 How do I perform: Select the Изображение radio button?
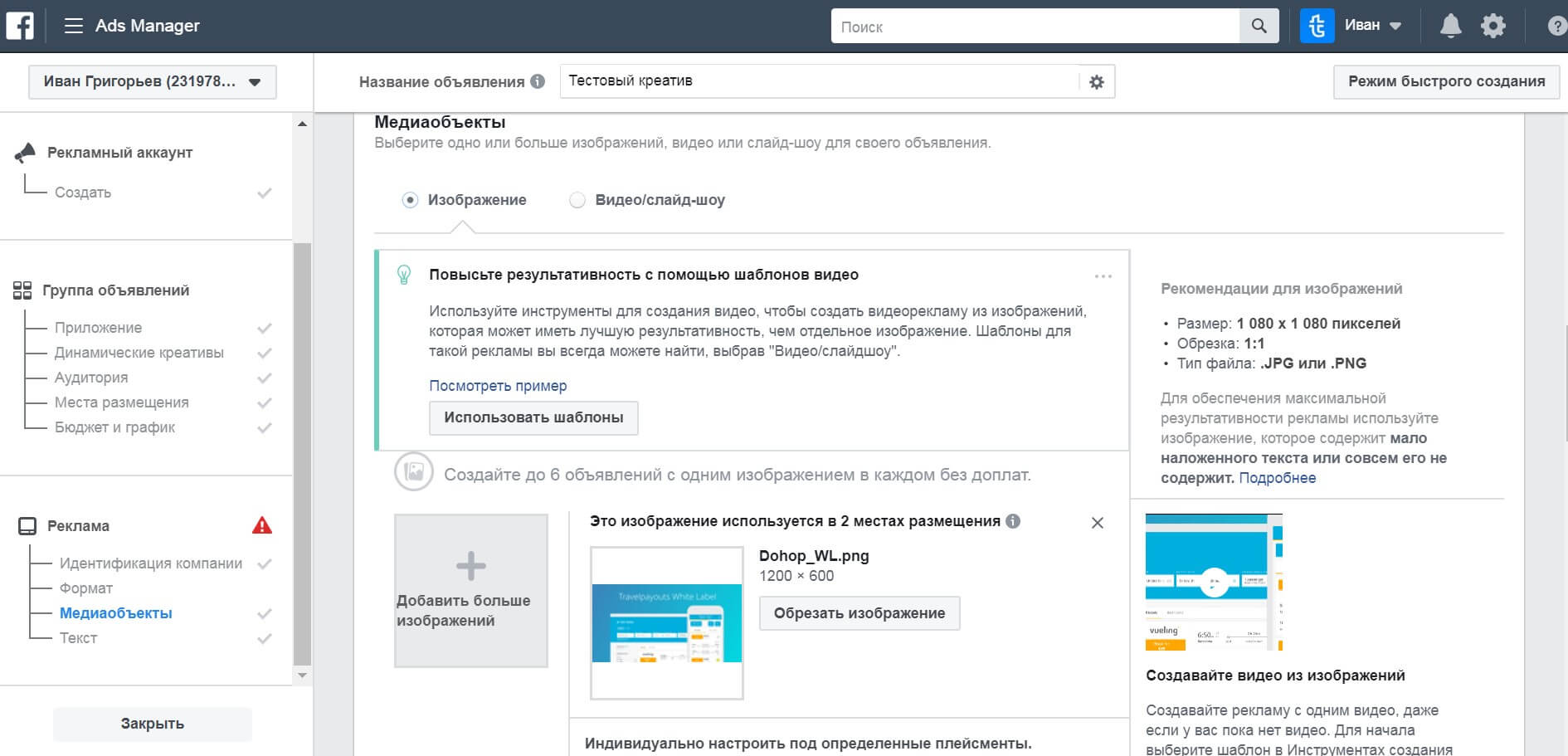410,200
